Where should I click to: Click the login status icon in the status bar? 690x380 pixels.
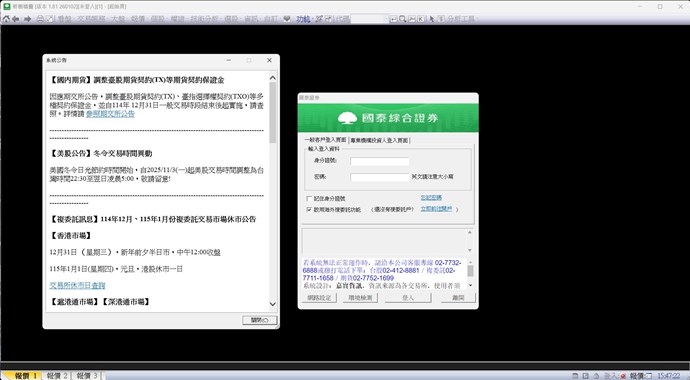pos(623,376)
